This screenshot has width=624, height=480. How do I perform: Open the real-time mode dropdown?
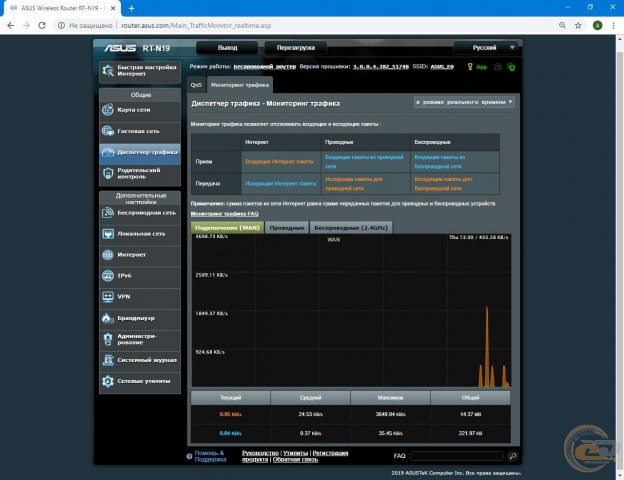(464, 102)
